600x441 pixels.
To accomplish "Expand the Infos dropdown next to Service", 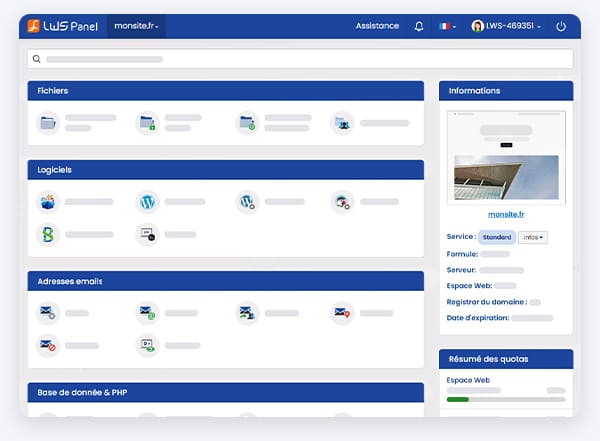I will [x=532, y=238].
